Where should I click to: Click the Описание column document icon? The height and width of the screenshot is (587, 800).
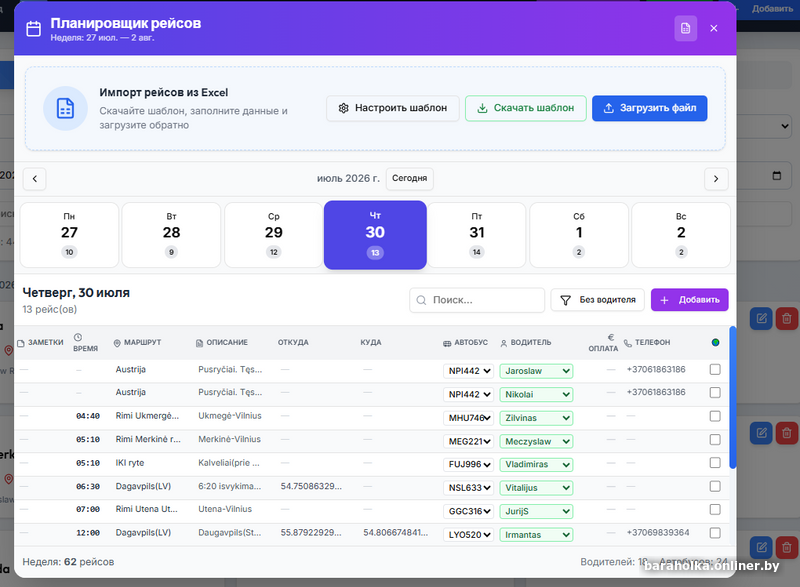199,343
